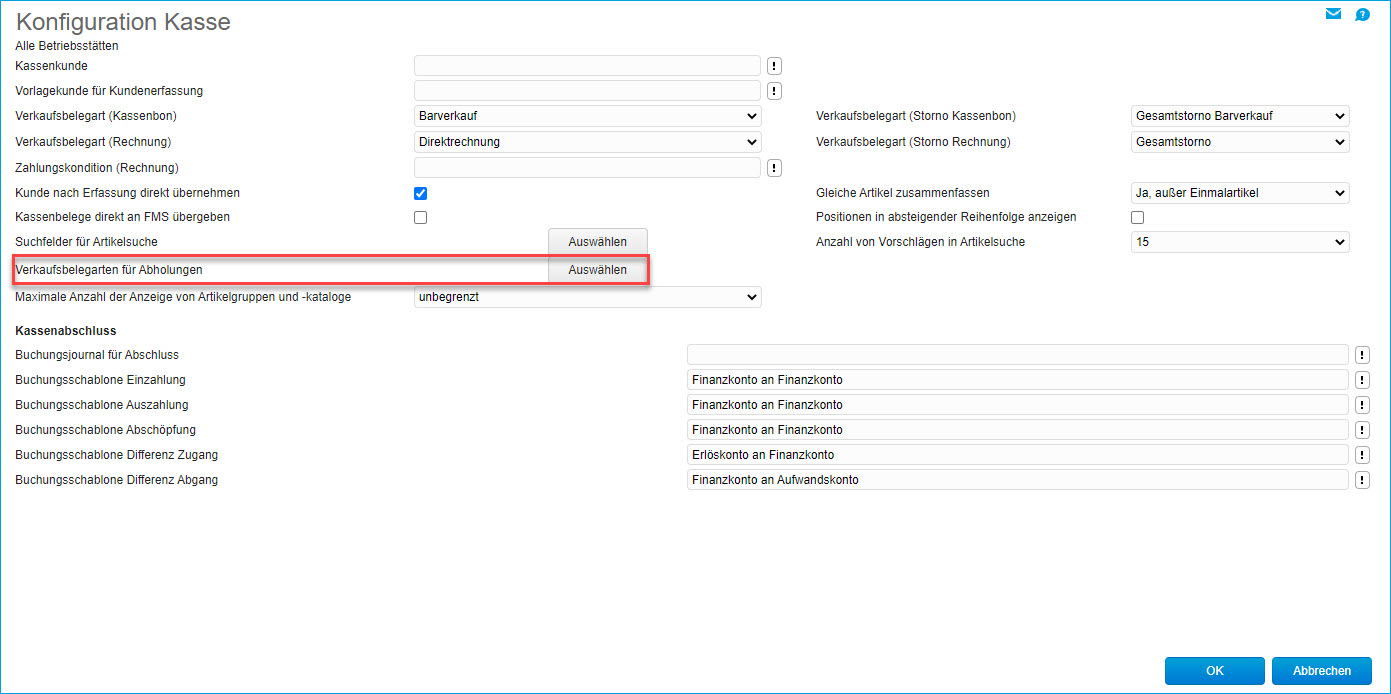Open lookup icon for Buchungsschablone Differenz Abgang
Image resolution: width=1391 pixels, height=694 pixels.
(x=1362, y=480)
